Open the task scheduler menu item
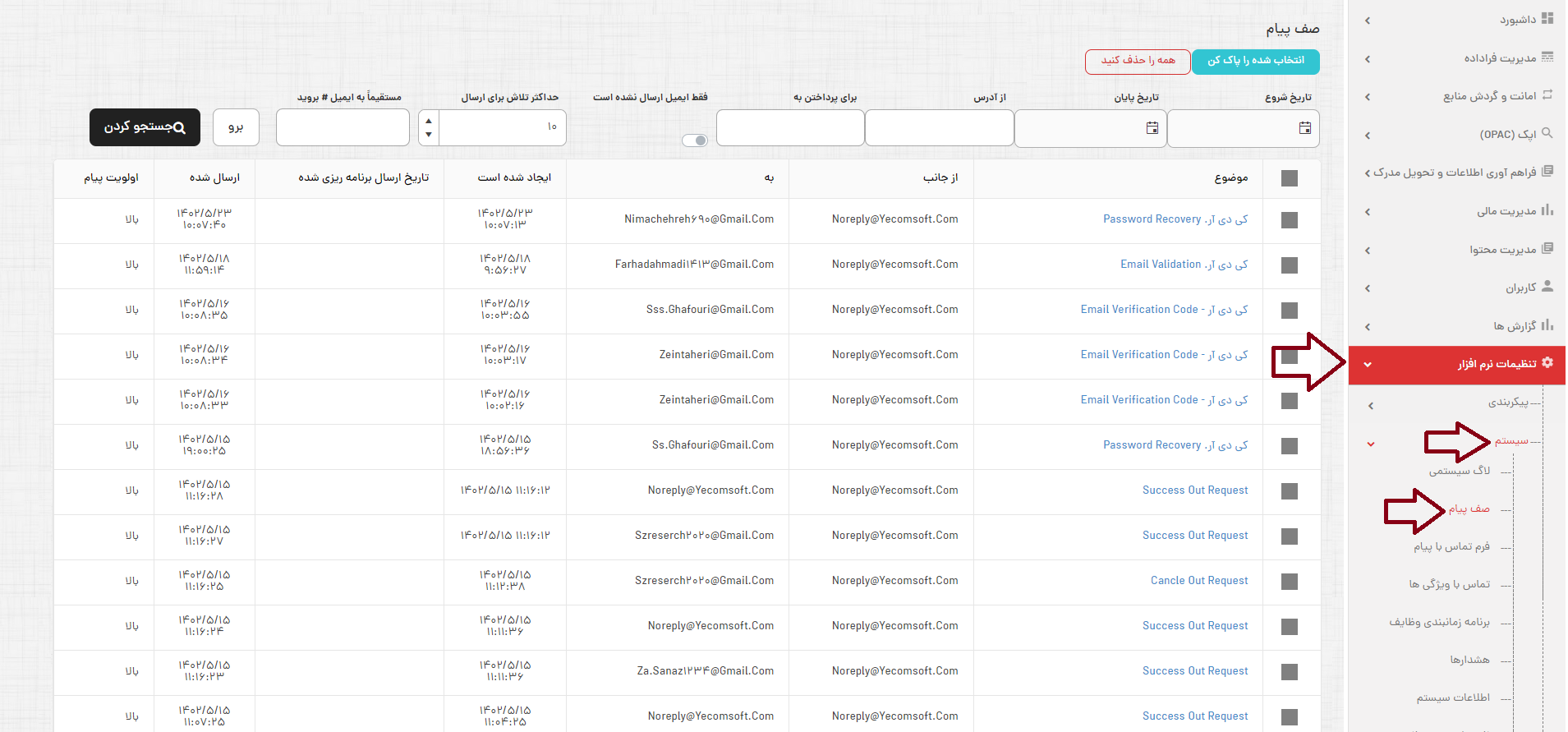Screen dimensions: 1568x732 1440,622
